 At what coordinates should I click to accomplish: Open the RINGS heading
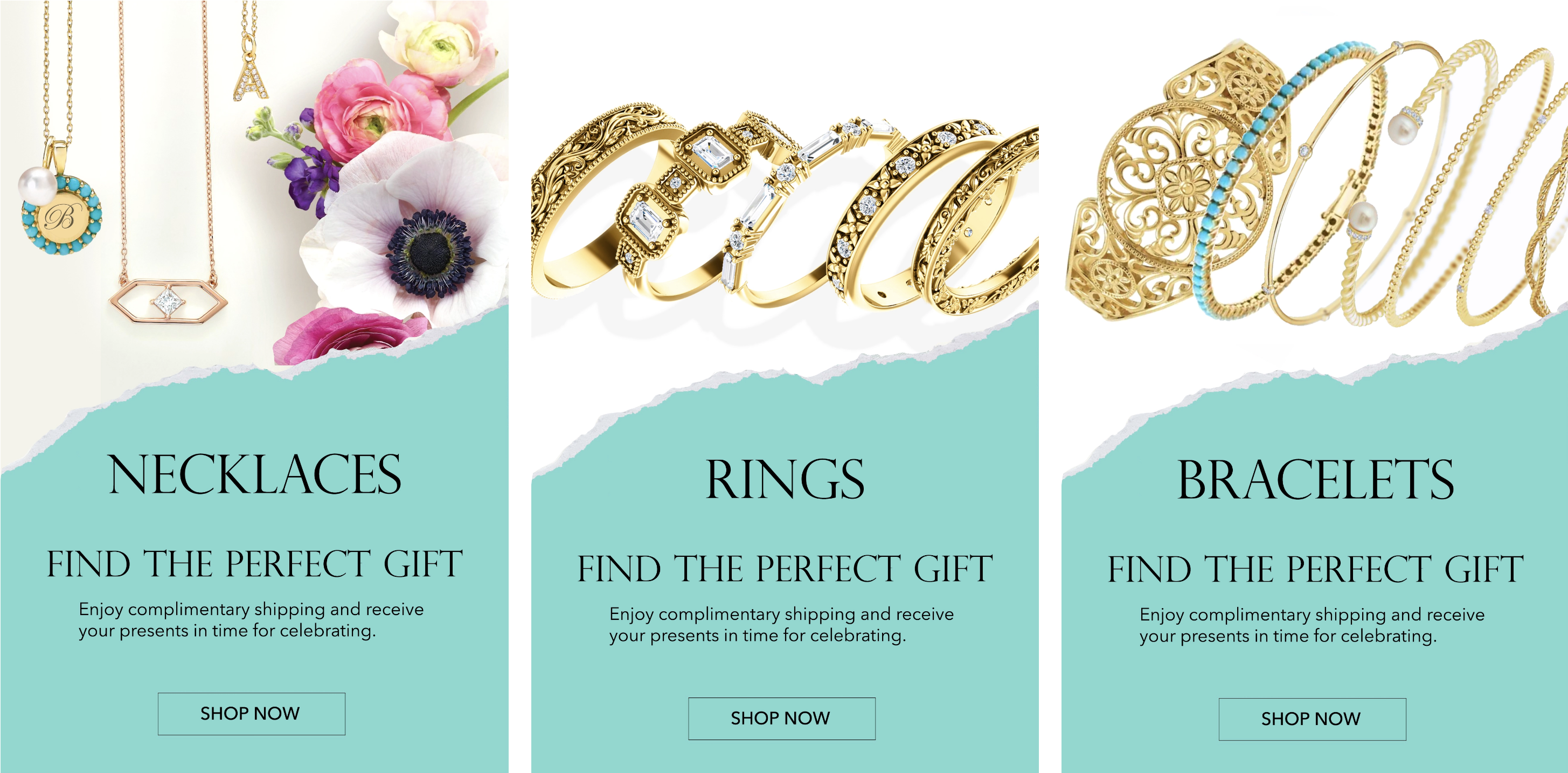pos(785,479)
